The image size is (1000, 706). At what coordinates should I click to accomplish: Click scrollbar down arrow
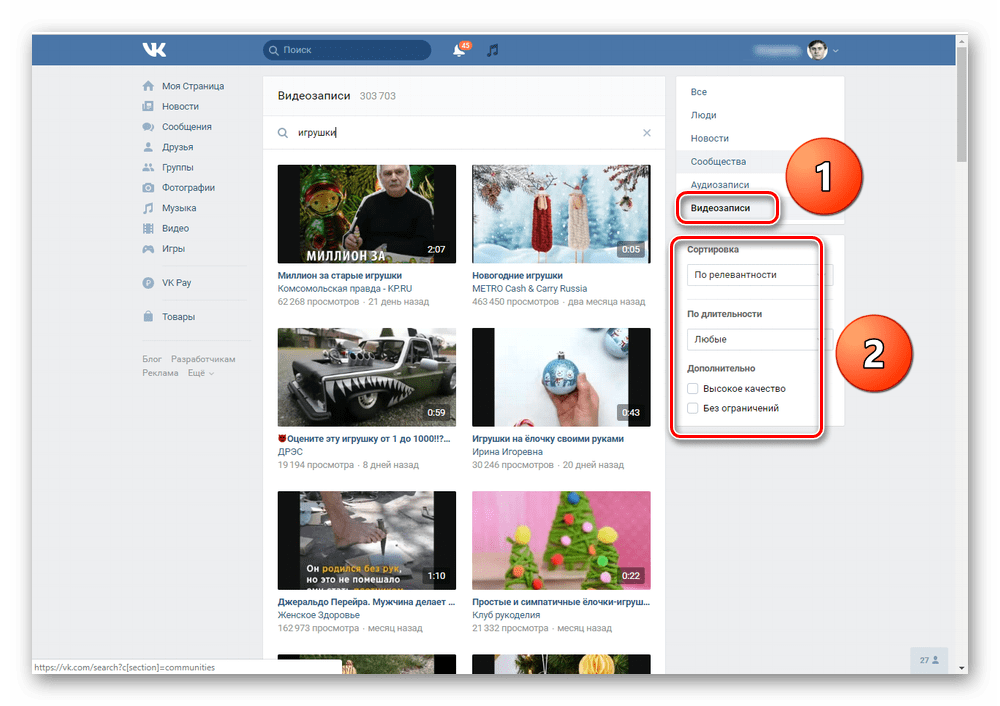tap(962, 668)
